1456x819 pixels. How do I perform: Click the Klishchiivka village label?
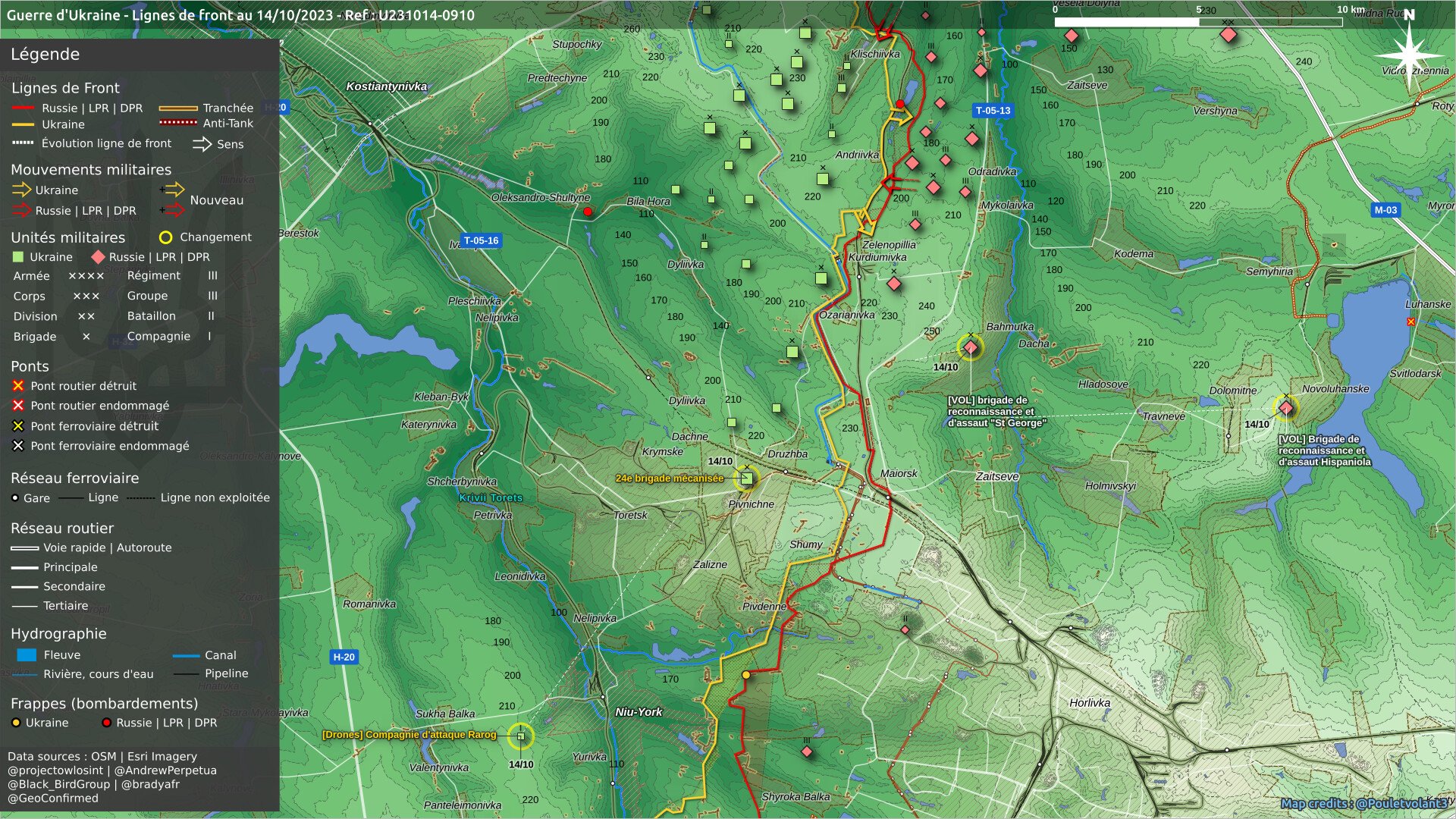[875, 55]
